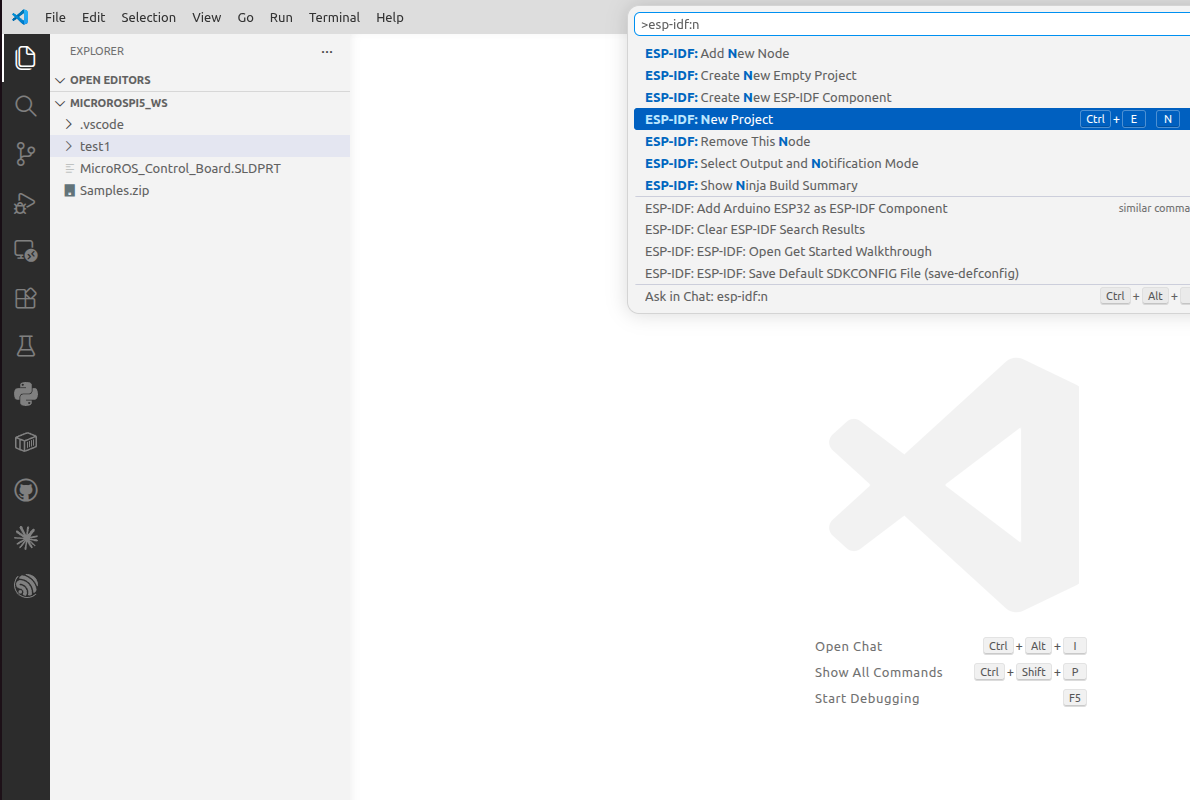
Task: Open MicroROS_Control_Board.SLDPRT file
Action: 200,169
